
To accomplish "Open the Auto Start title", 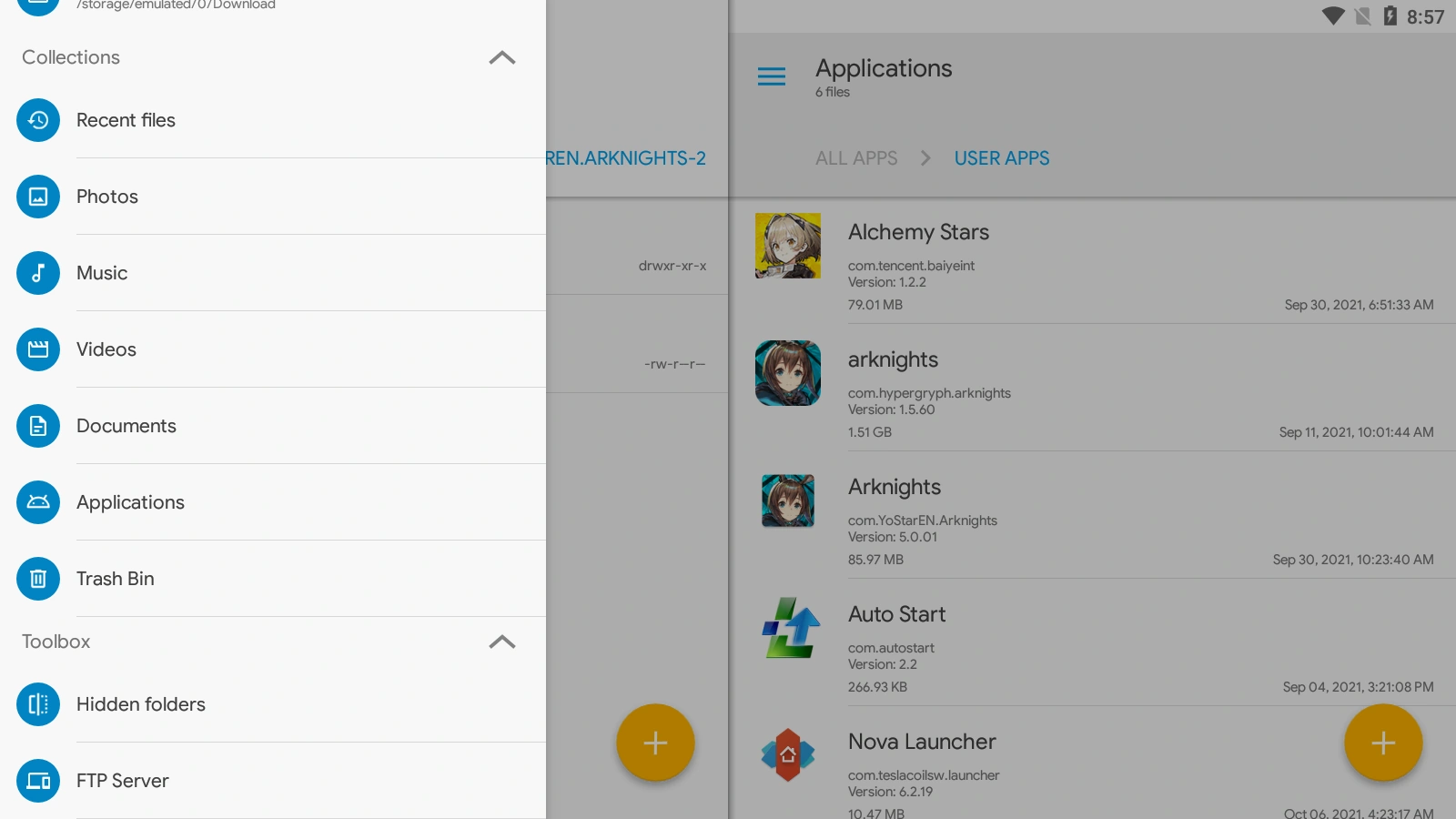I will click(x=896, y=614).
